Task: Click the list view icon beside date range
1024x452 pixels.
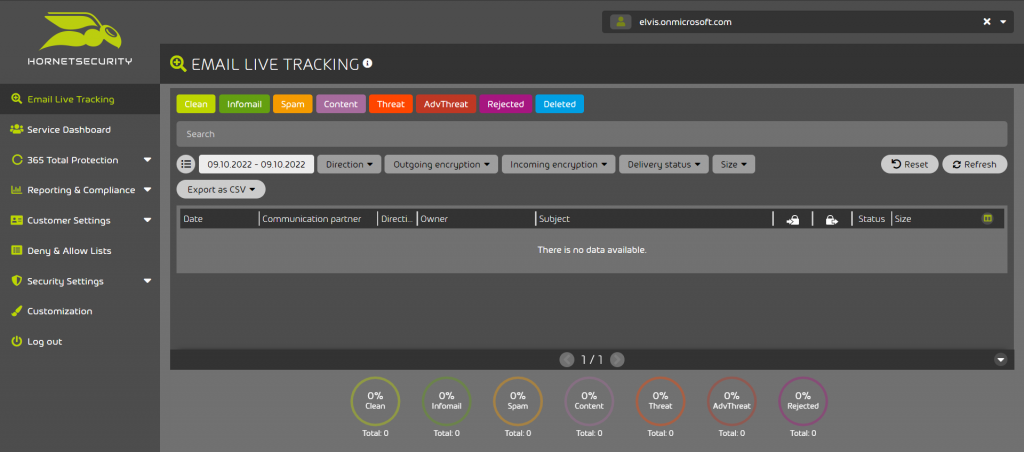Action: point(186,164)
